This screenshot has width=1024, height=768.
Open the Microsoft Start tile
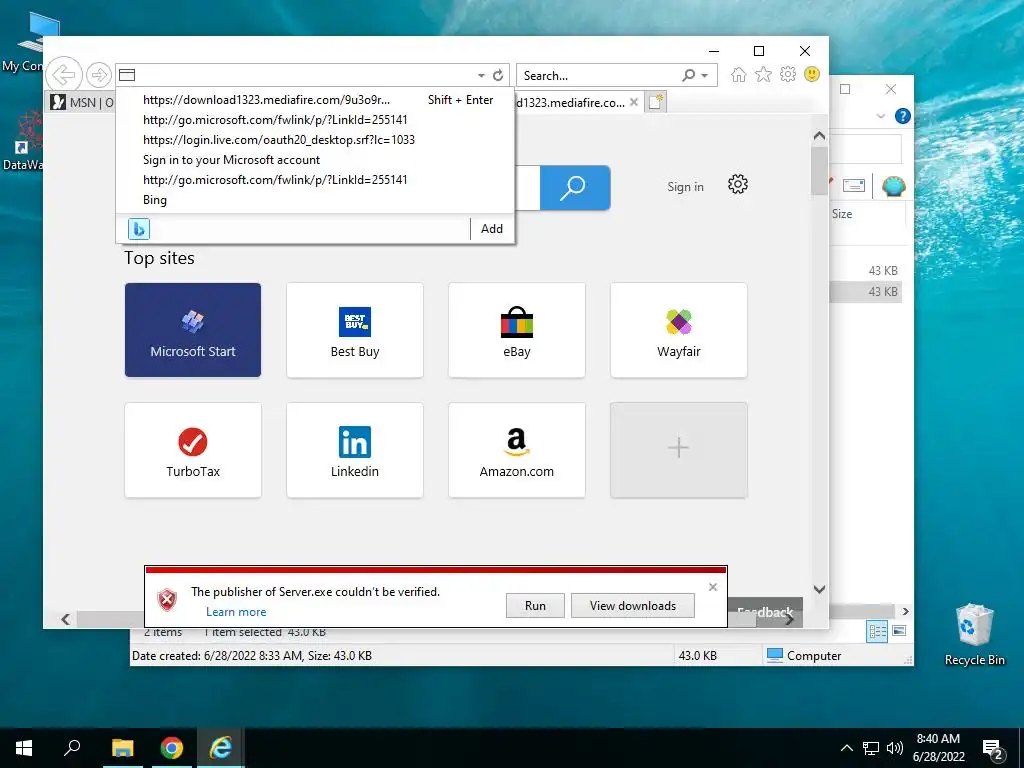193,330
